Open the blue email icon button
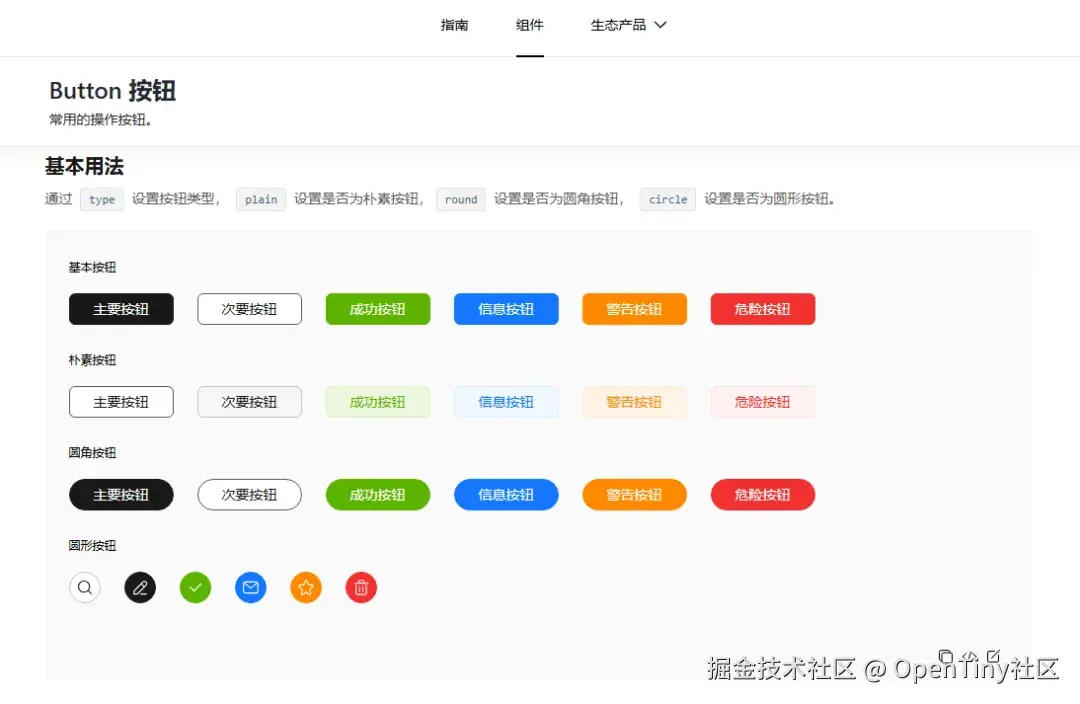This screenshot has height=704, width=1080. 250,587
